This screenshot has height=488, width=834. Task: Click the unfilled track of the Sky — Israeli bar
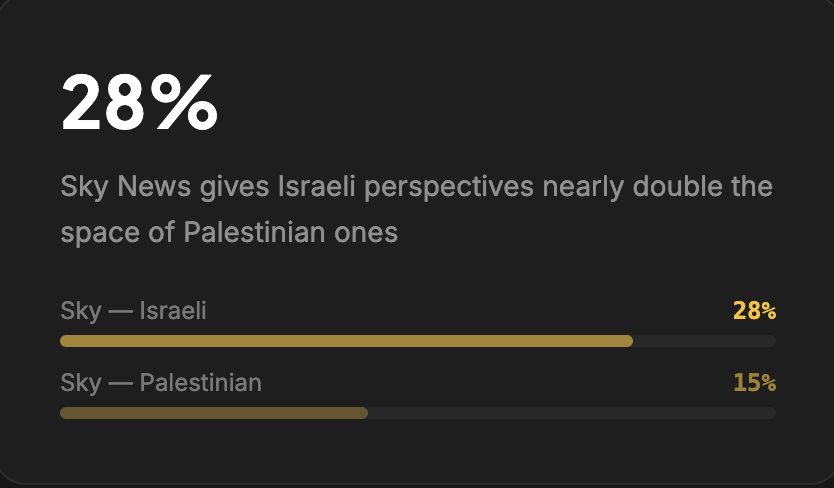click(704, 341)
